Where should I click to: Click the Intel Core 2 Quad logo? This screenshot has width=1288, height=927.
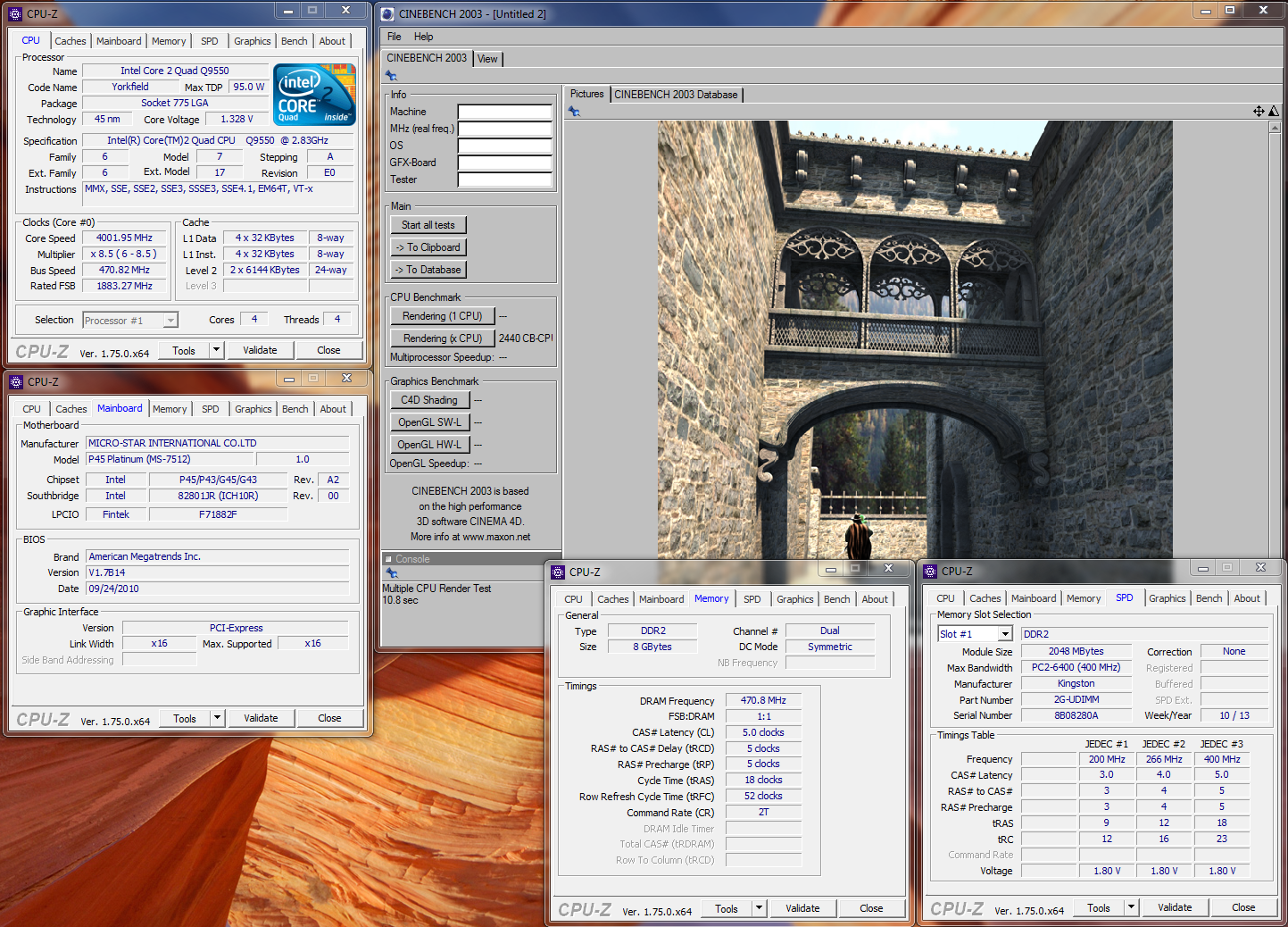(x=314, y=94)
